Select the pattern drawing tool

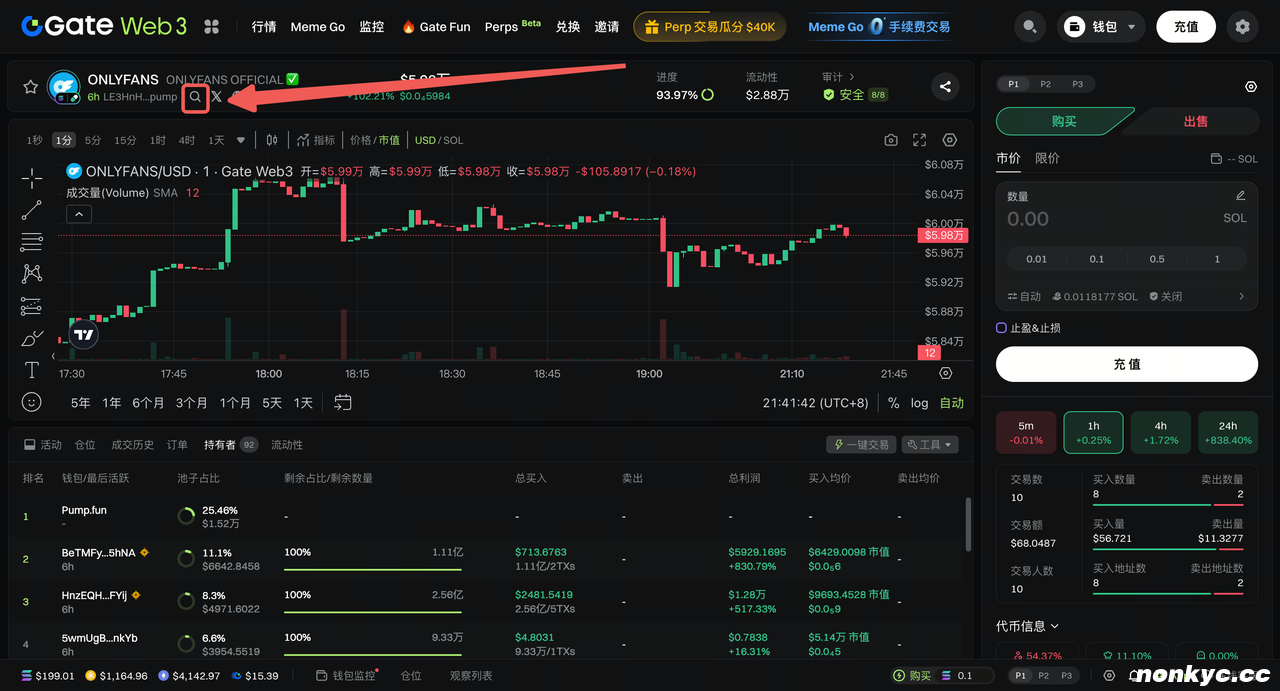[x=32, y=273]
